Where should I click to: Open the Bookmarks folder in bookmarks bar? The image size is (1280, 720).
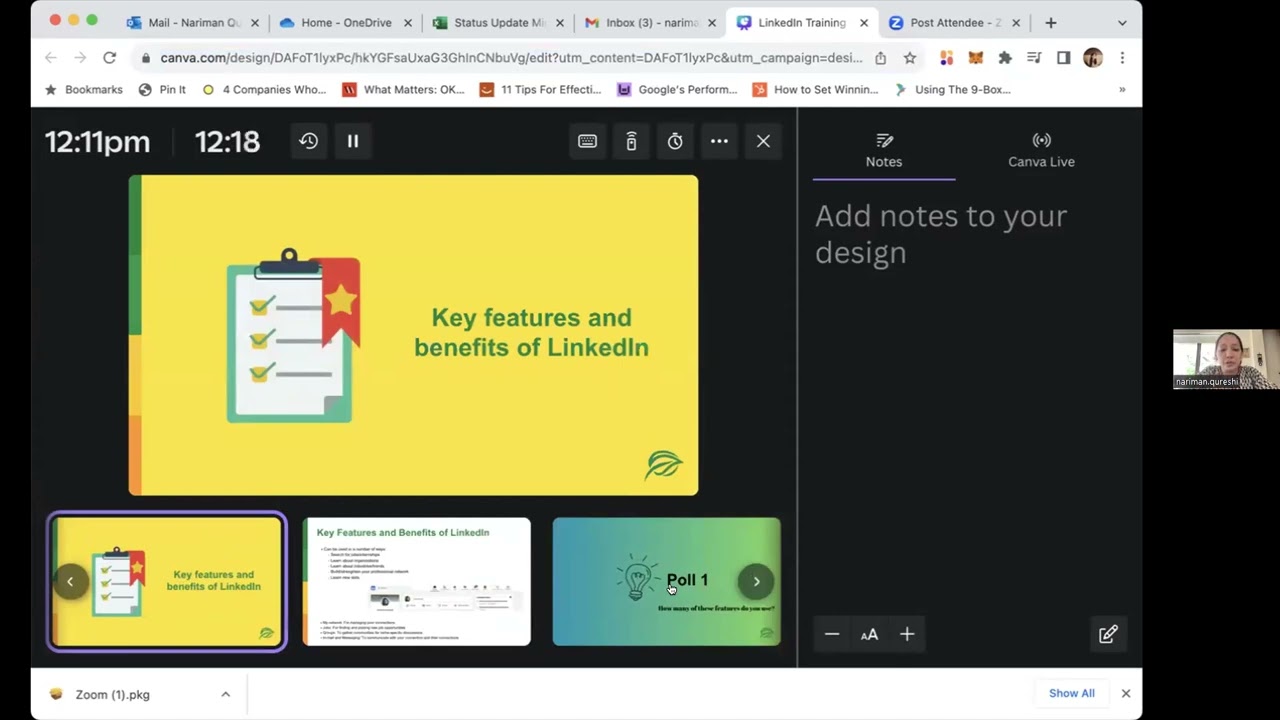(x=84, y=89)
